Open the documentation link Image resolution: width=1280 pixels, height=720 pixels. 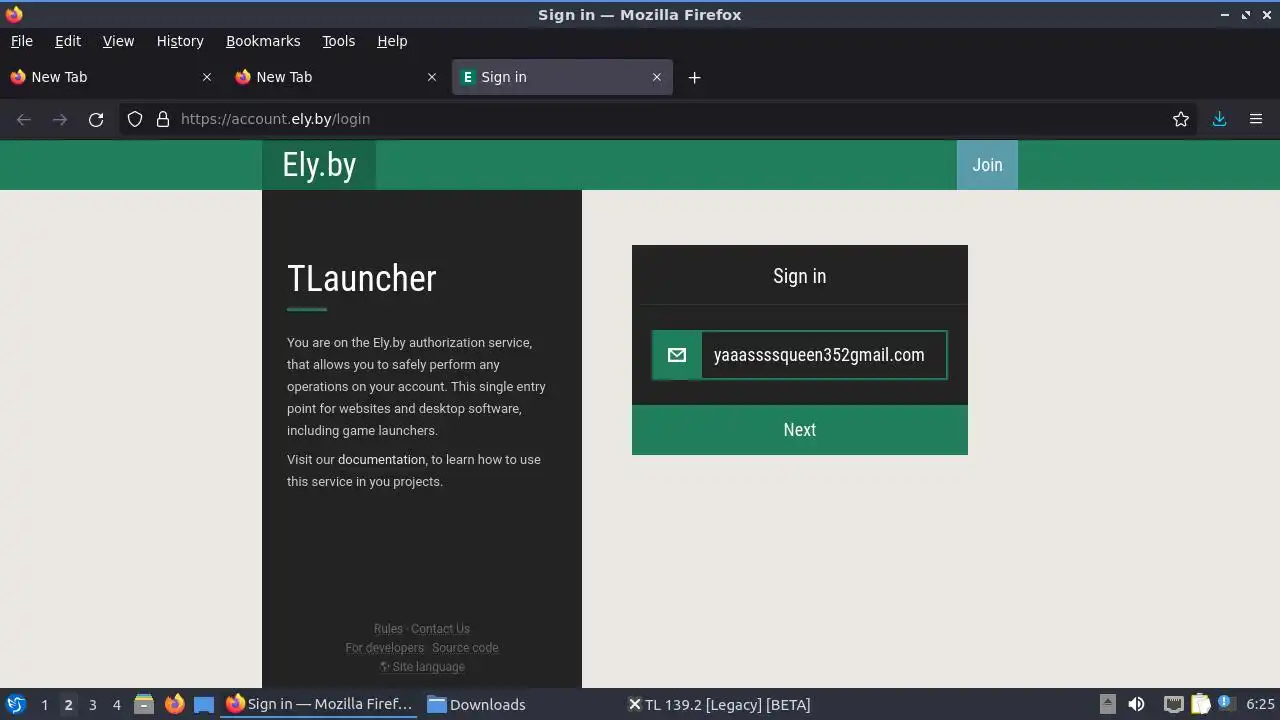[381, 460]
